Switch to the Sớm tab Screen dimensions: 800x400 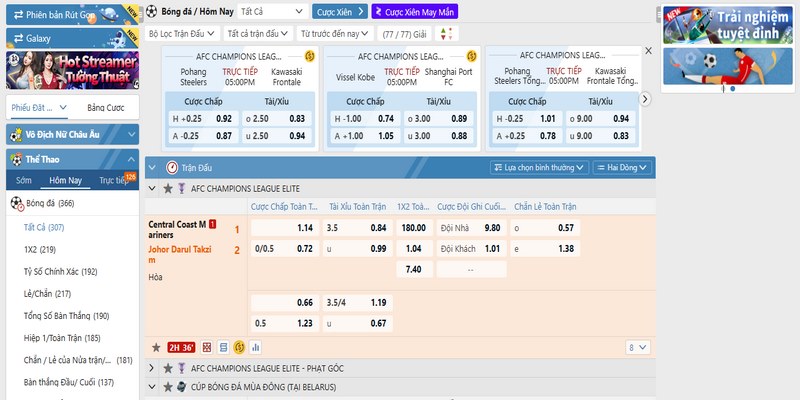pos(24,180)
